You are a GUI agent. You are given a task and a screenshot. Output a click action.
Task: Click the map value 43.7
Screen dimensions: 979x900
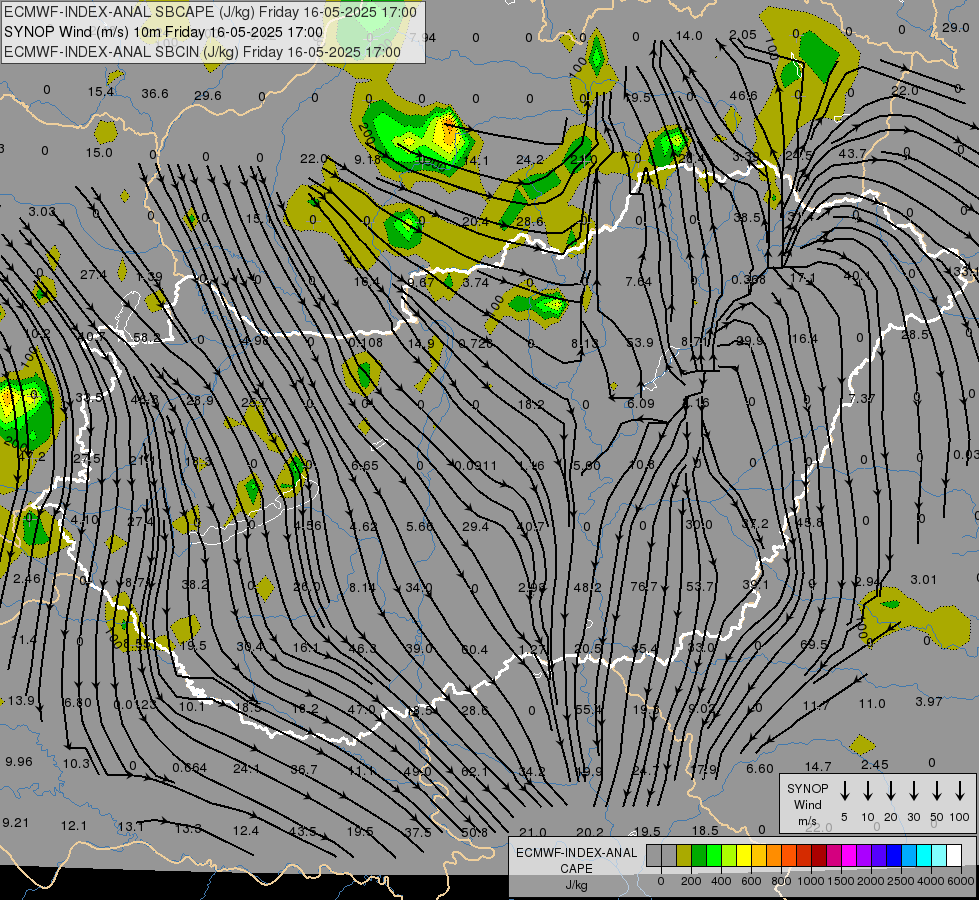[852, 154]
